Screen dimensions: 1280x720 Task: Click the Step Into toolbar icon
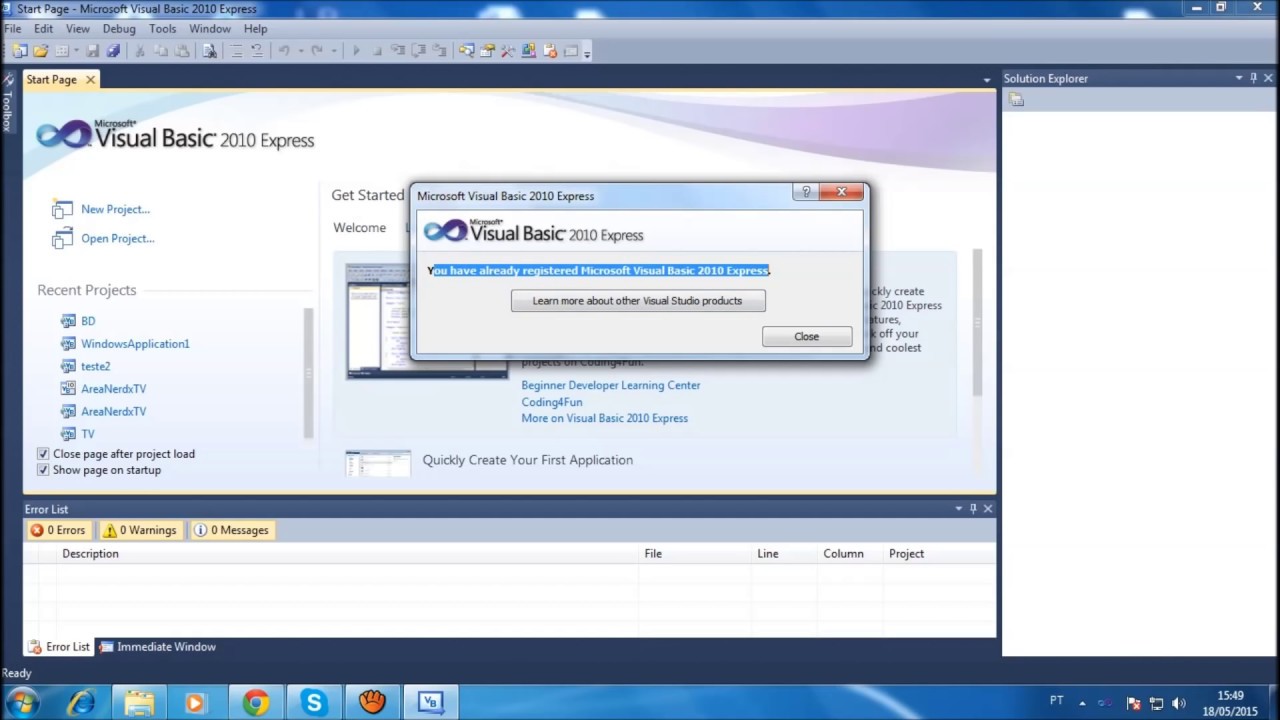coord(398,51)
